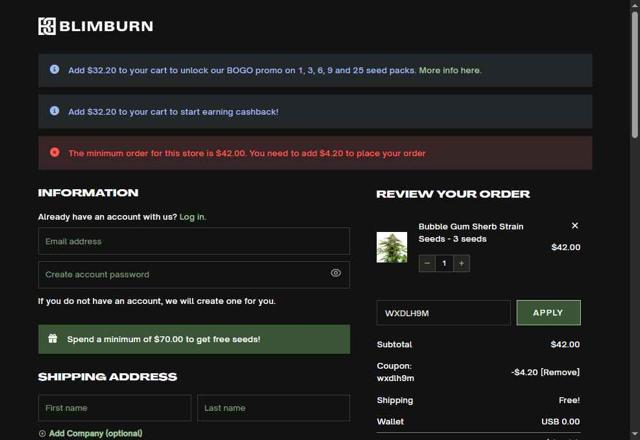The width and height of the screenshot is (640, 440).
Task: Focus the First name field
Action: click(x=115, y=408)
